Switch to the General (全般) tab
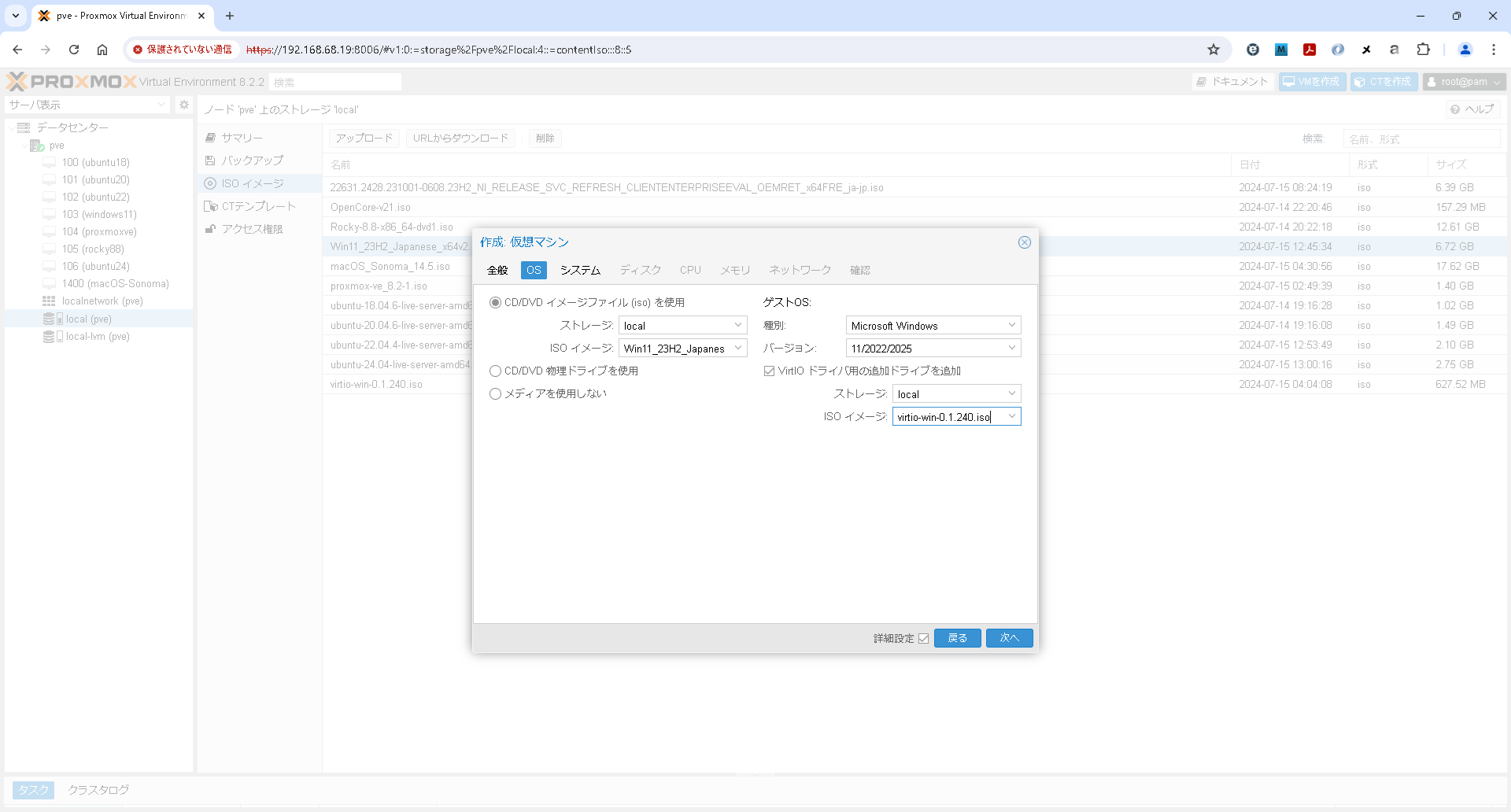The height and width of the screenshot is (812, 1511). click(497, 271)
